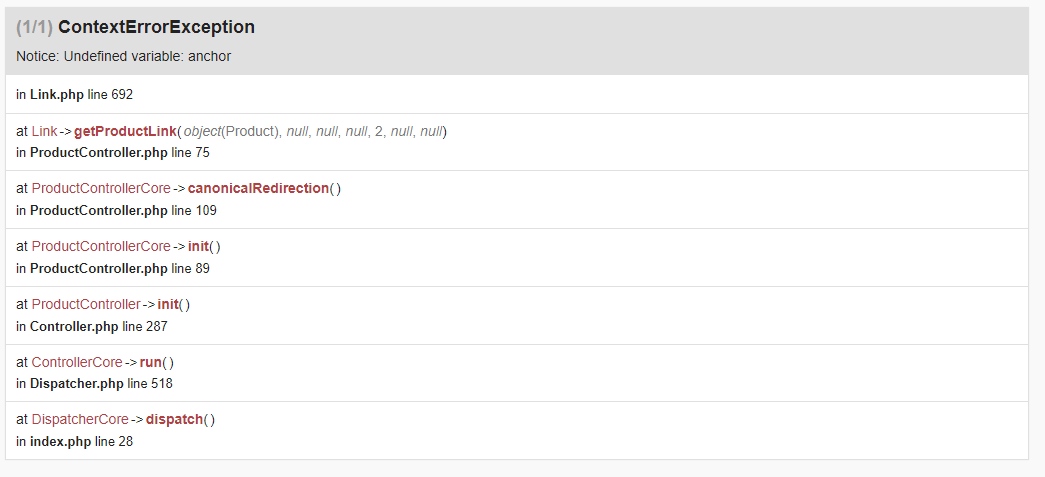Click the ProductController class name
The width and height of the screenshot is (1045, 477).
[86, 304]
